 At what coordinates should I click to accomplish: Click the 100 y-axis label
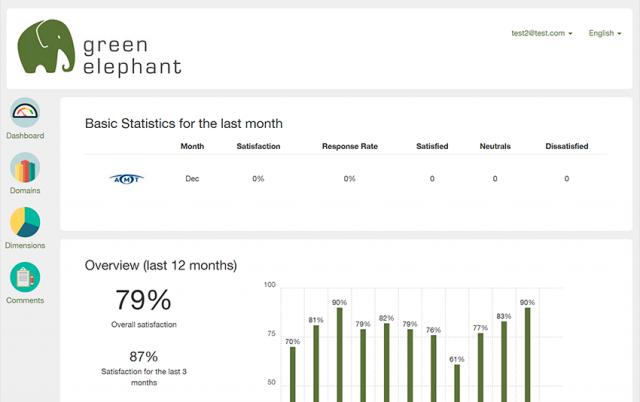pyautogui.click(x=270, y=284)
